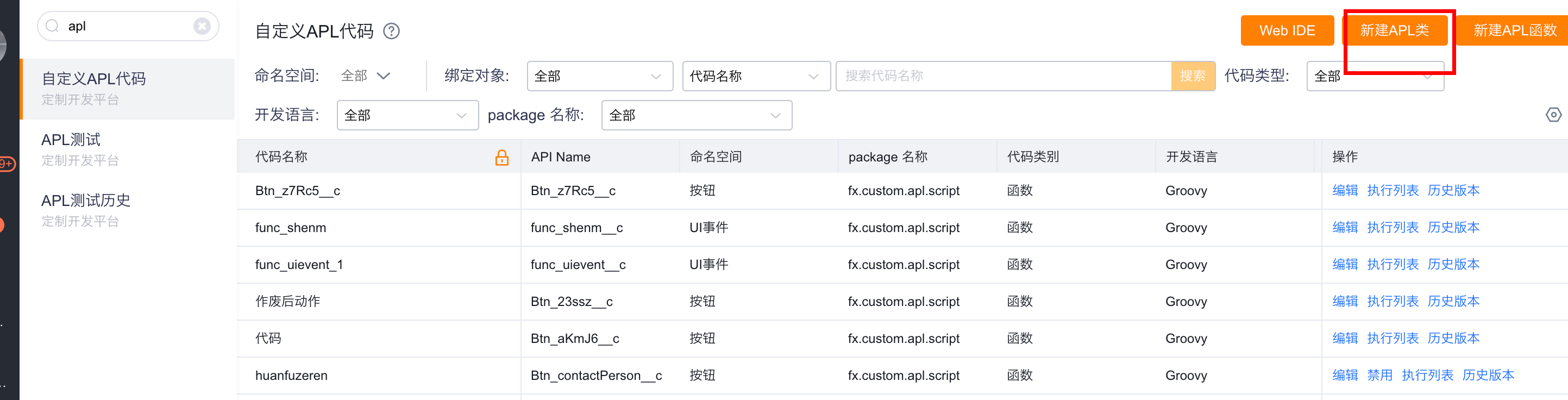The height and width of the screenshot is (400, 1568).
Task: Click the help question mark icon beside the title
Action: pyautogui.click(x=391, y=31)
